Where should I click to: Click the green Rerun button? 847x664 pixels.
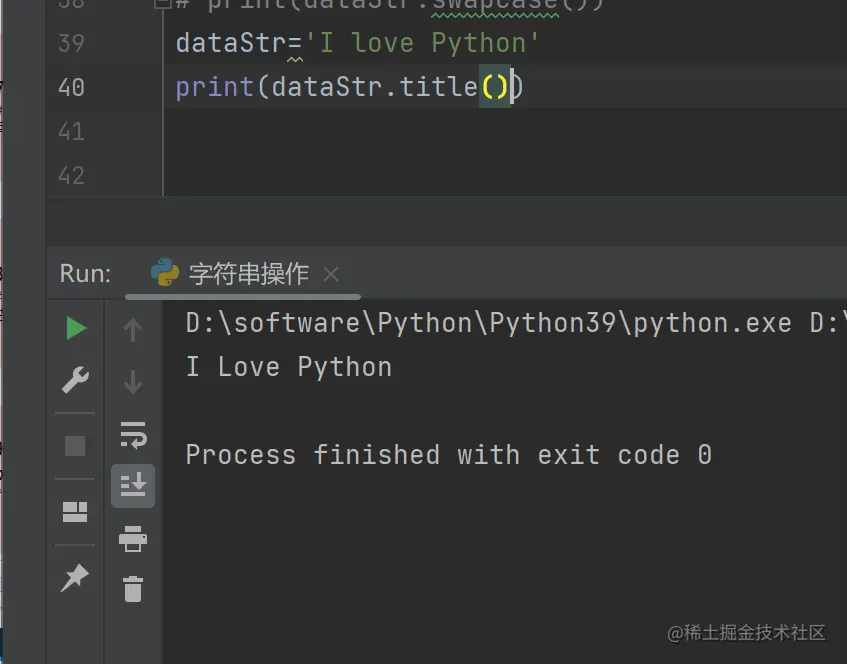tap(76, 328)
